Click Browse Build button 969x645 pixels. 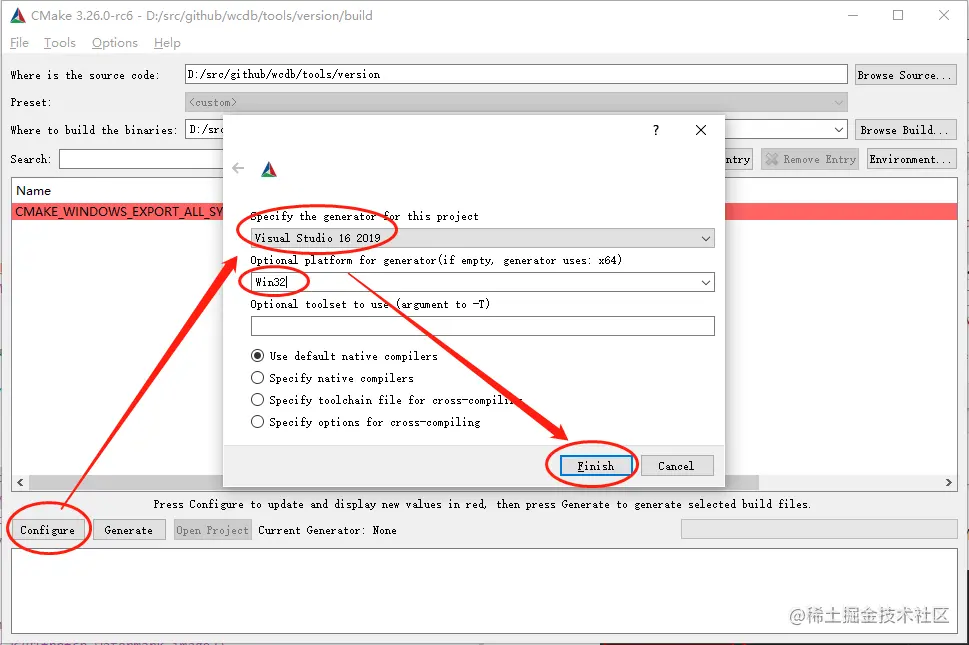coord(905,130)
